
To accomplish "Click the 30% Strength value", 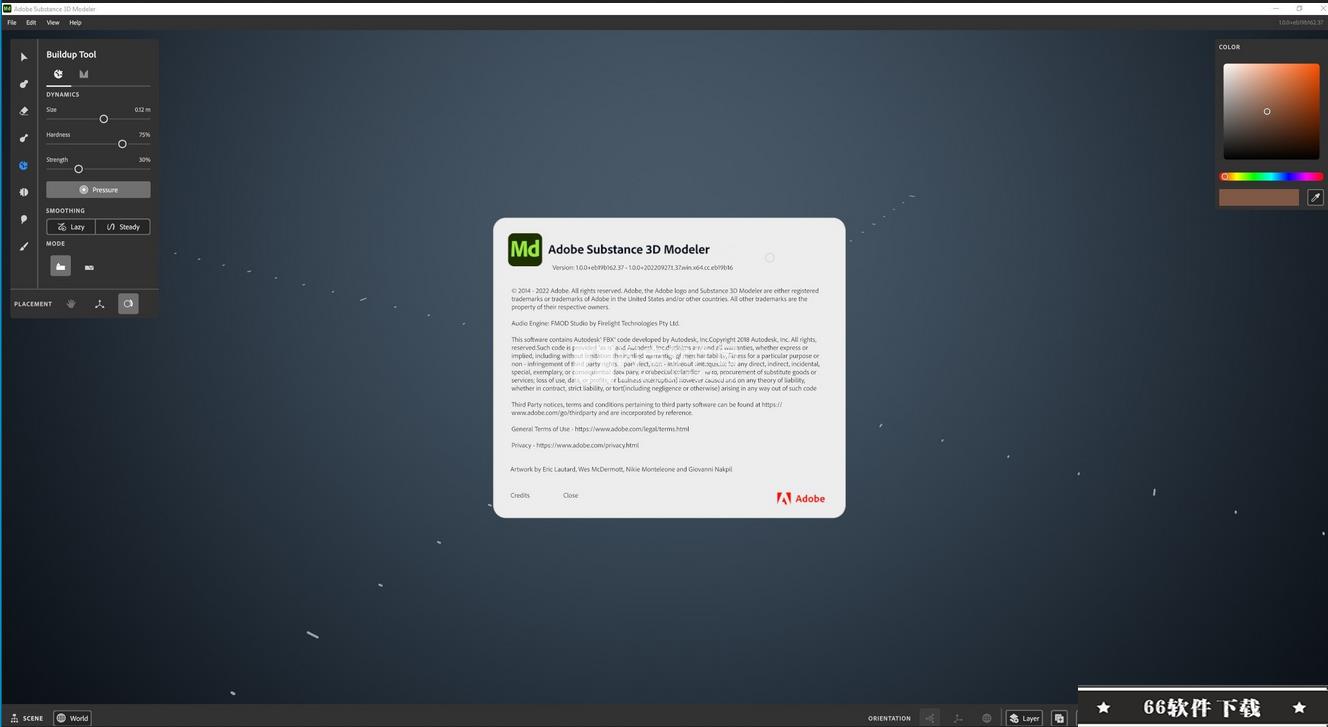I will [144, 160].
